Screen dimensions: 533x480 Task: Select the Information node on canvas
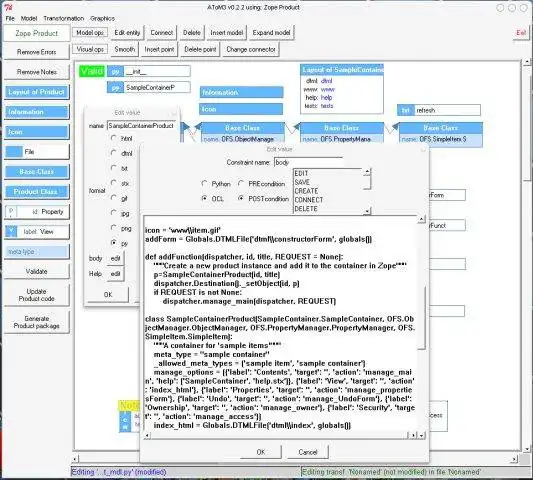(x=241, y=92)
